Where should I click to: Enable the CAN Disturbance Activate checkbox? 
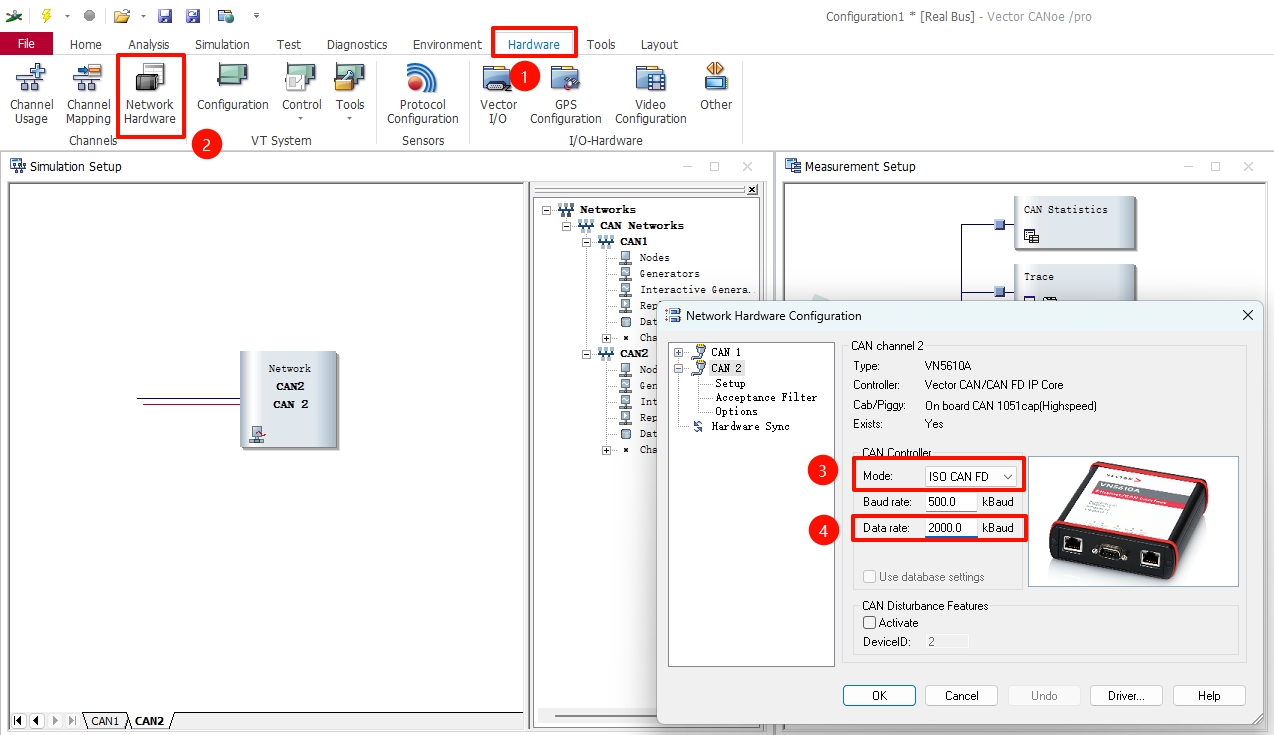(869, 623)
